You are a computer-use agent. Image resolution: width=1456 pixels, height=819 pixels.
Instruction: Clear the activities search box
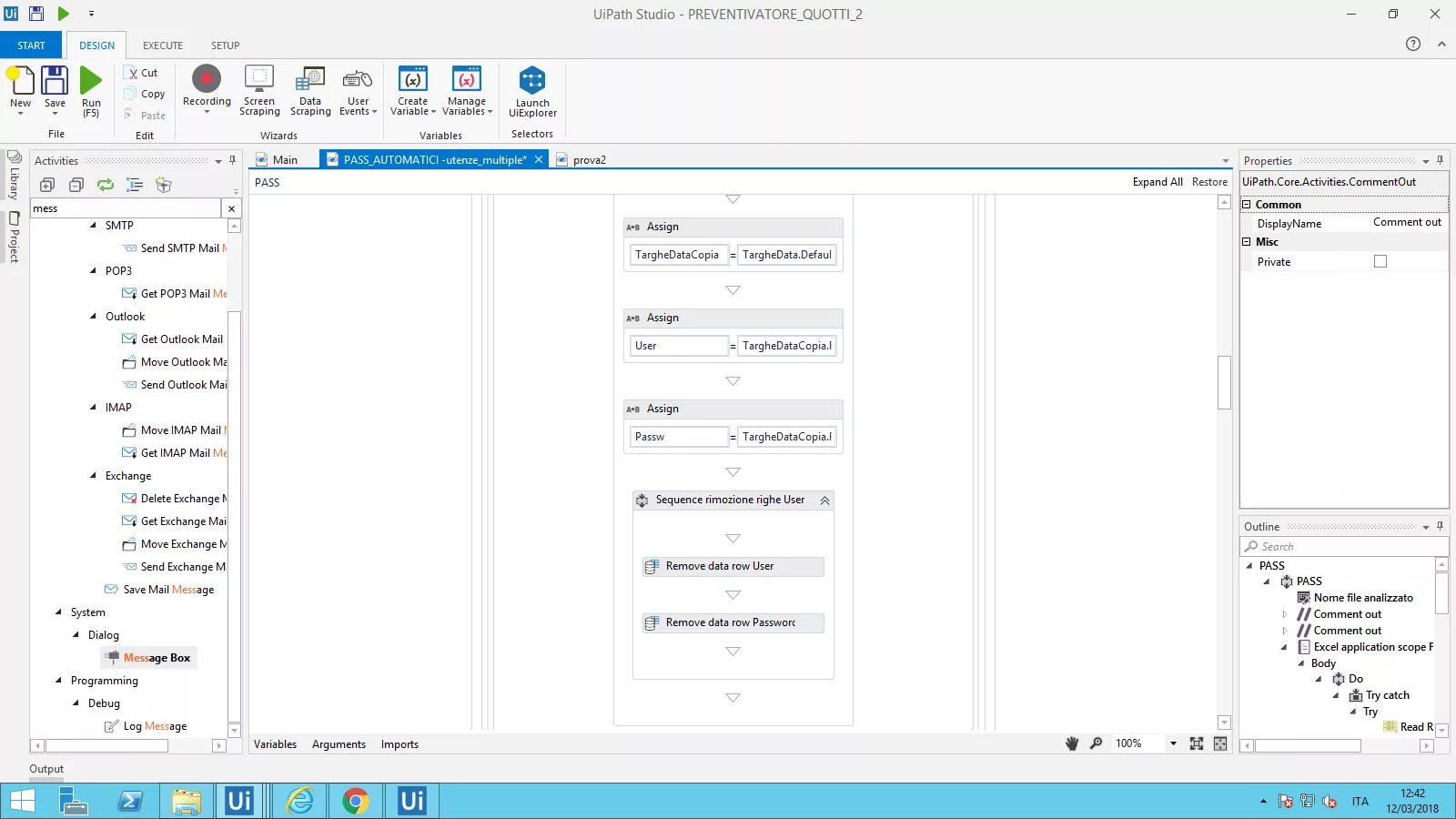(x=231, y=208)
